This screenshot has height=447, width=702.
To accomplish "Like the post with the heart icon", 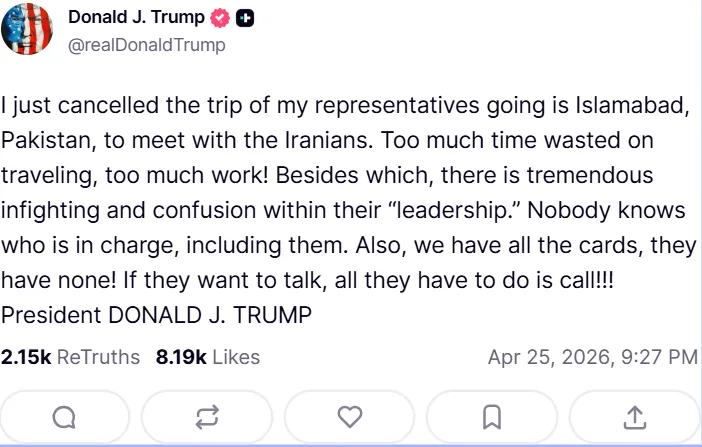I will pyautogui.click(x=349, y=416).
